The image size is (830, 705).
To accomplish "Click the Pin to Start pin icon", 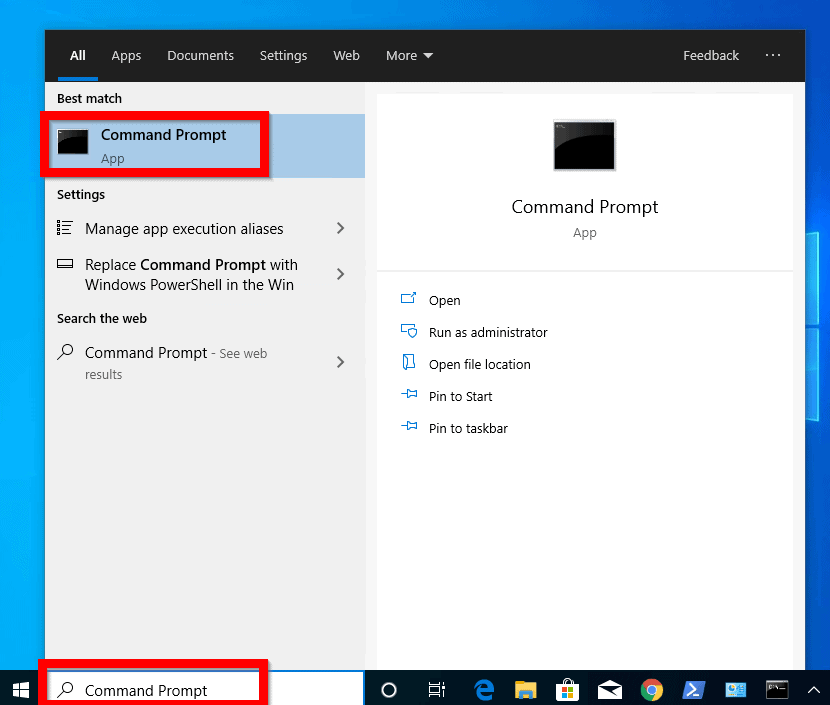I will (409, 394).
